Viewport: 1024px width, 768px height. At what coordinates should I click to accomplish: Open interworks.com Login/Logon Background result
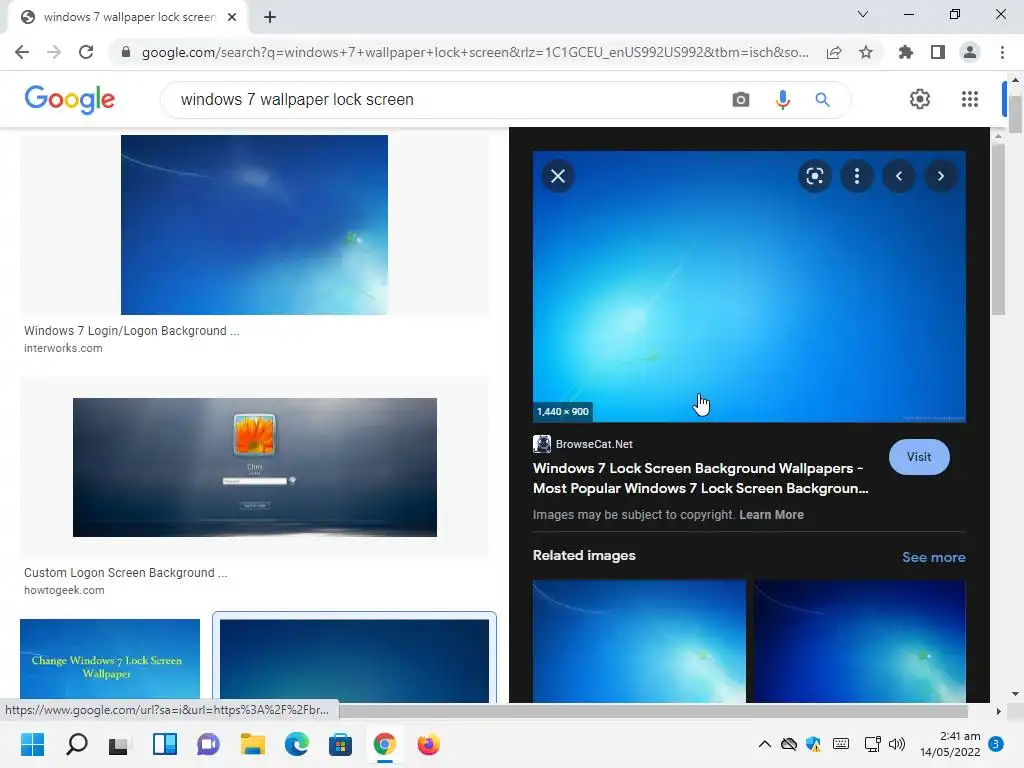pyautogui.click(x=254, y=225)
